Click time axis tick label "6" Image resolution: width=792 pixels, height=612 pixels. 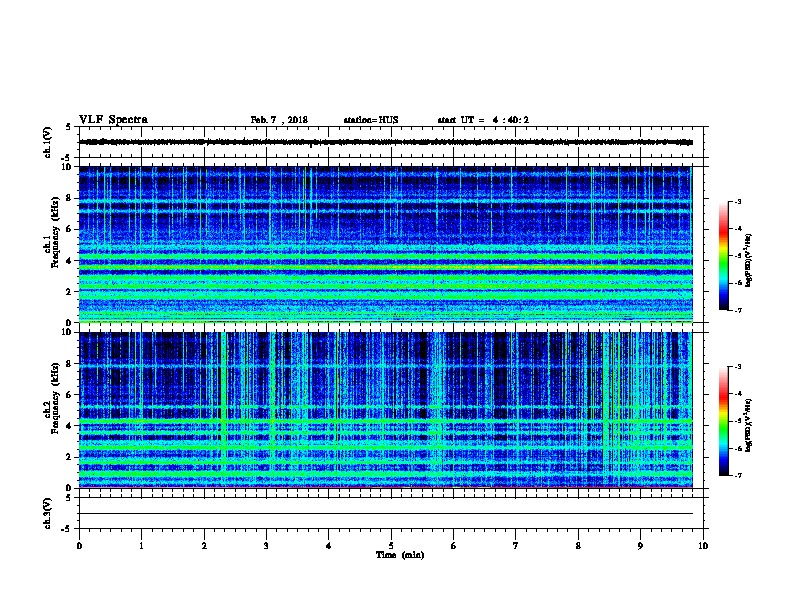click(453, 546)
